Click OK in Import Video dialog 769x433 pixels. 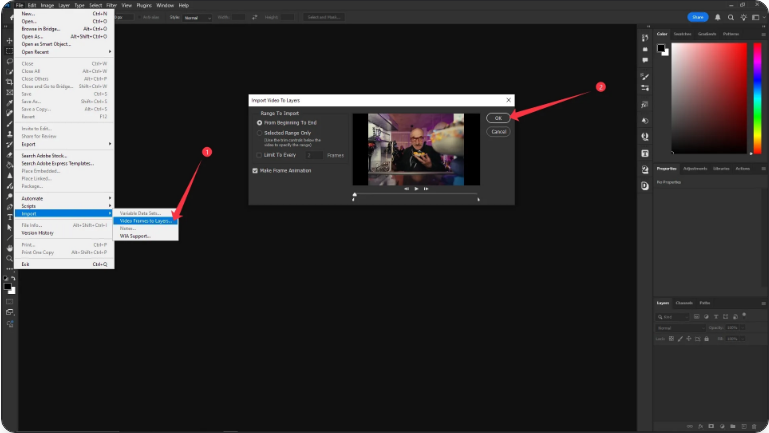pyautogui.click(x=498, y=118)
